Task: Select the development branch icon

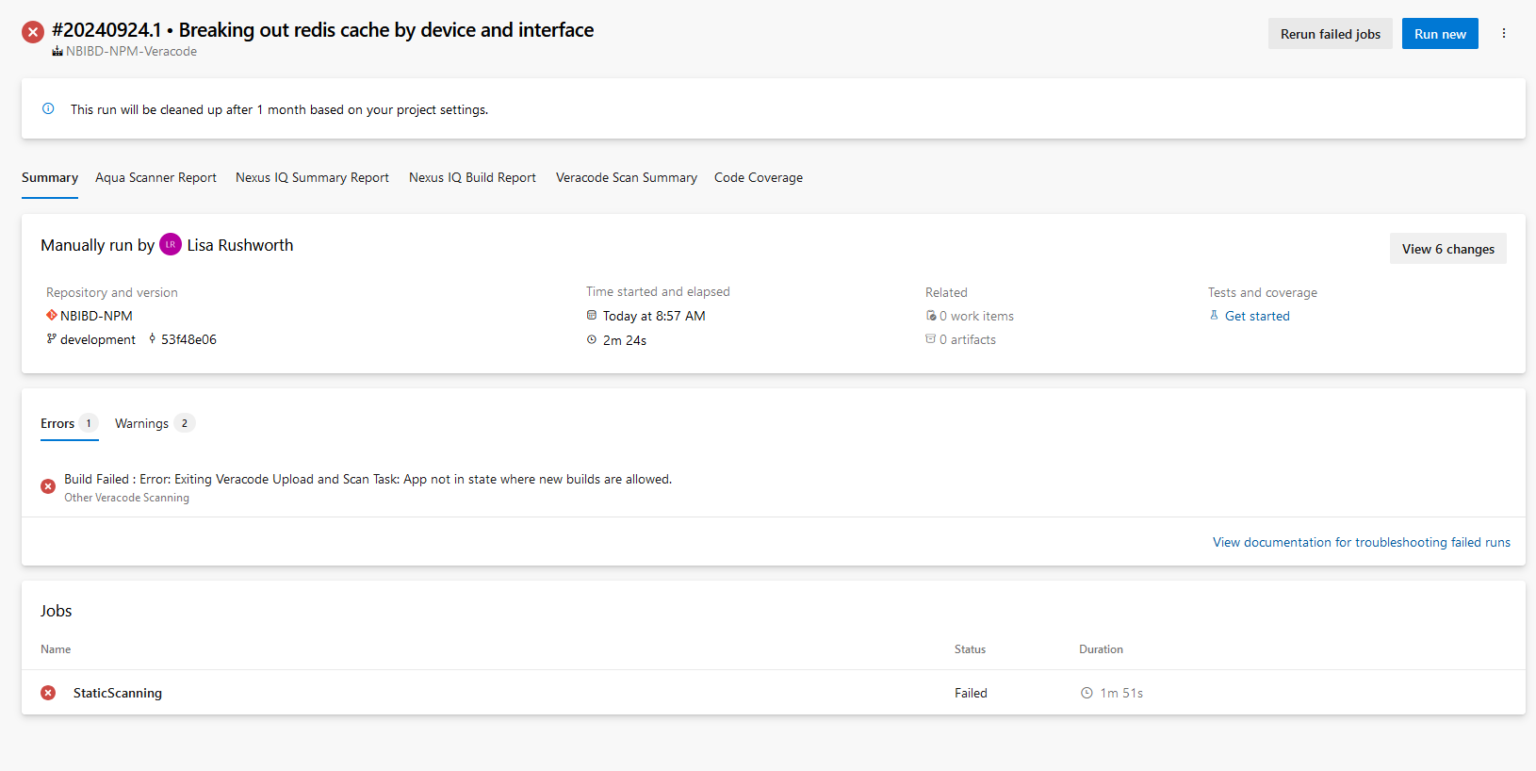Action: pyautogui.click(x=49, y=339)
